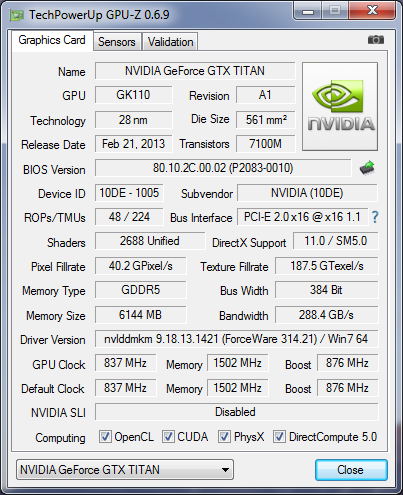
Task: Toggle the DirectCompute 5.0 checkbox
Action: click(x=279, y=436)
